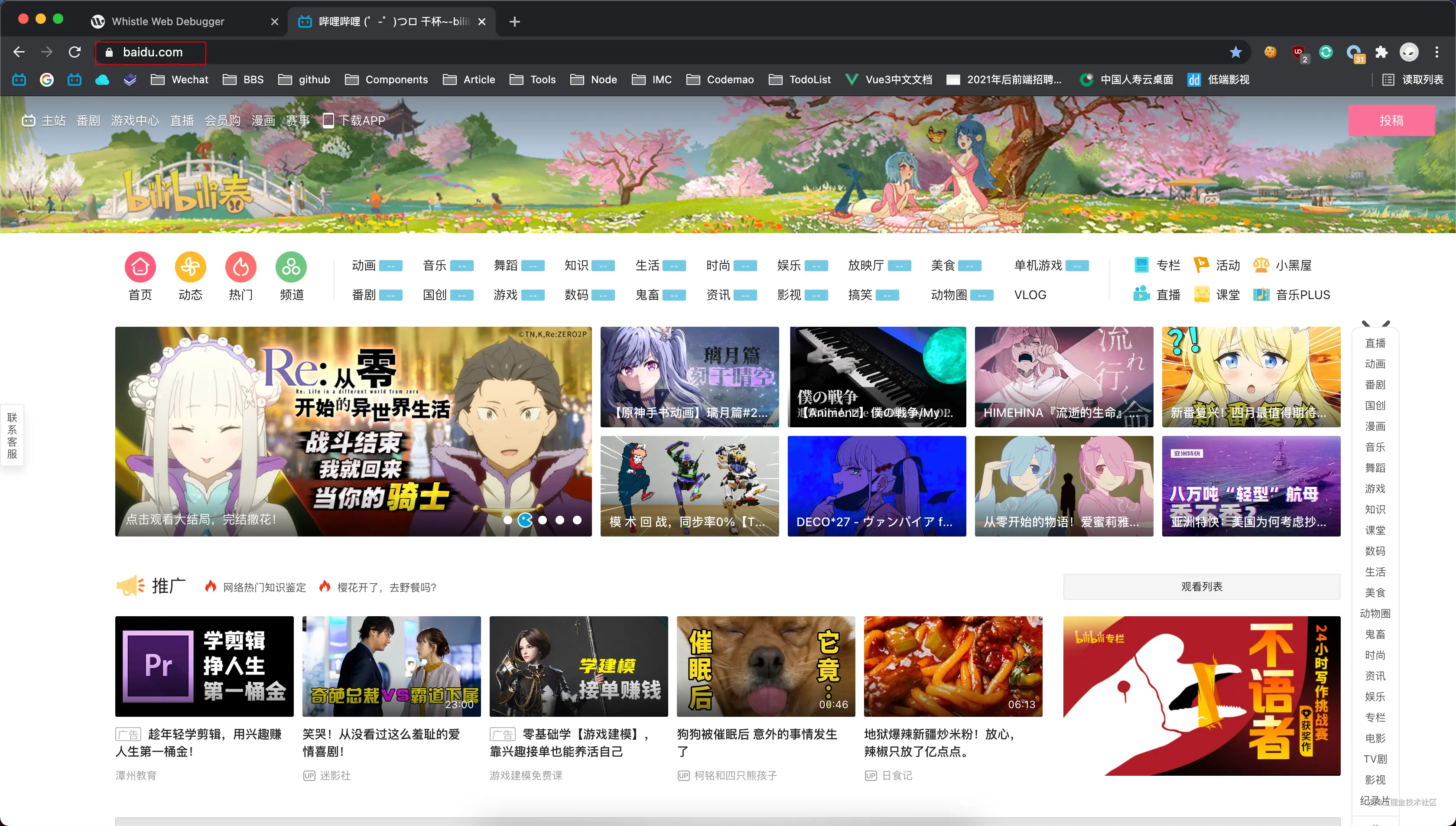Open Vue3中文文档 bookmark

[x=888, y=79]
